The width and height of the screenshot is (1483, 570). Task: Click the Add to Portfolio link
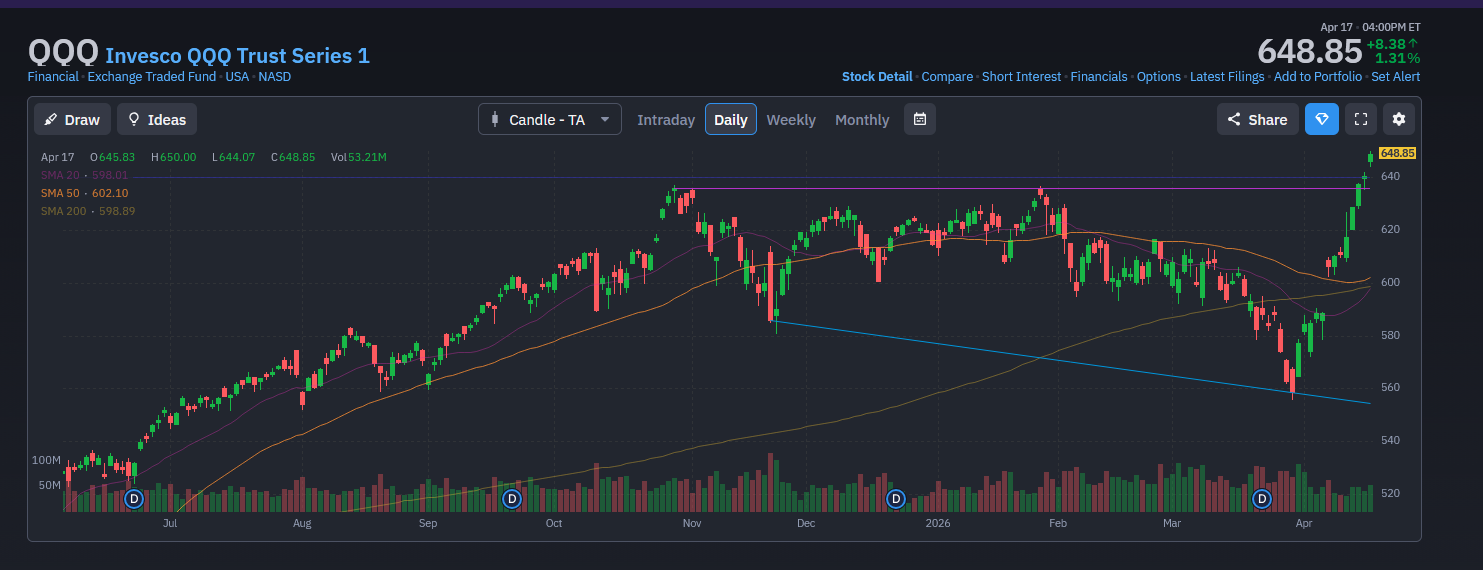coord(1317,77)
